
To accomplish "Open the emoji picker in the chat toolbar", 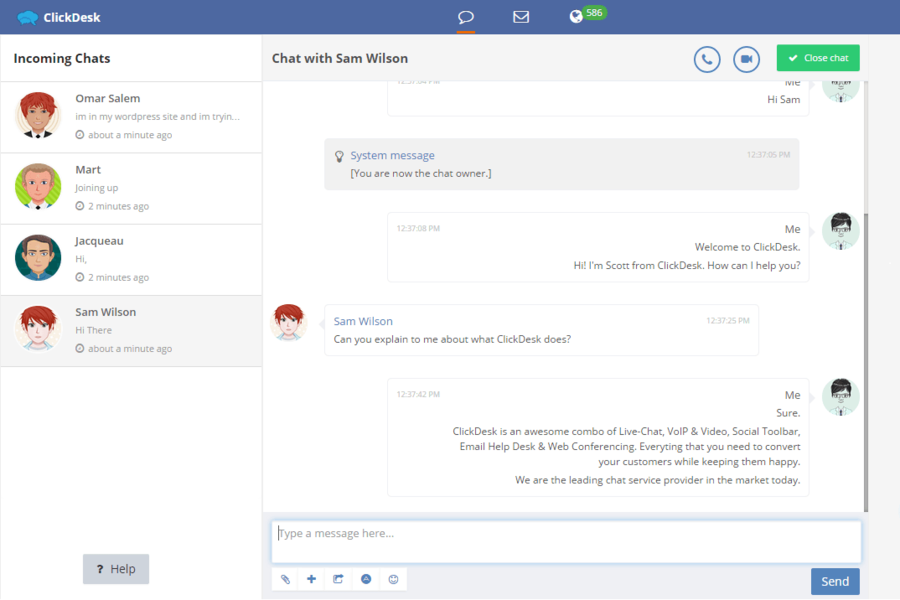I will (393, 579).
